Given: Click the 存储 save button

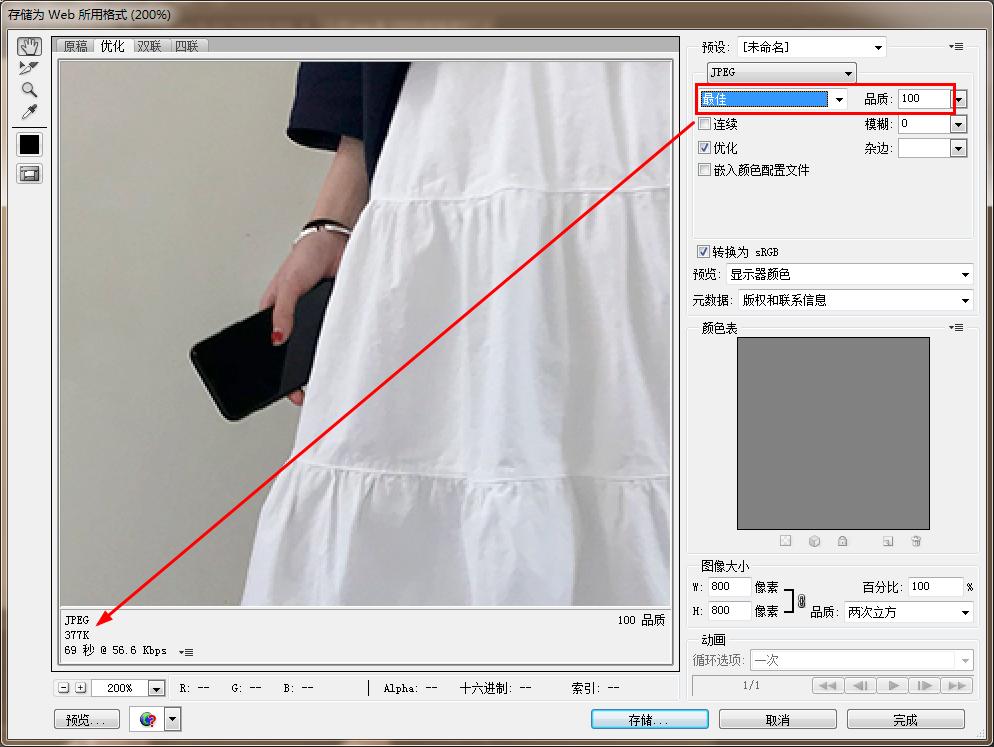Looking at the screenshot, I should coord(650,720).
